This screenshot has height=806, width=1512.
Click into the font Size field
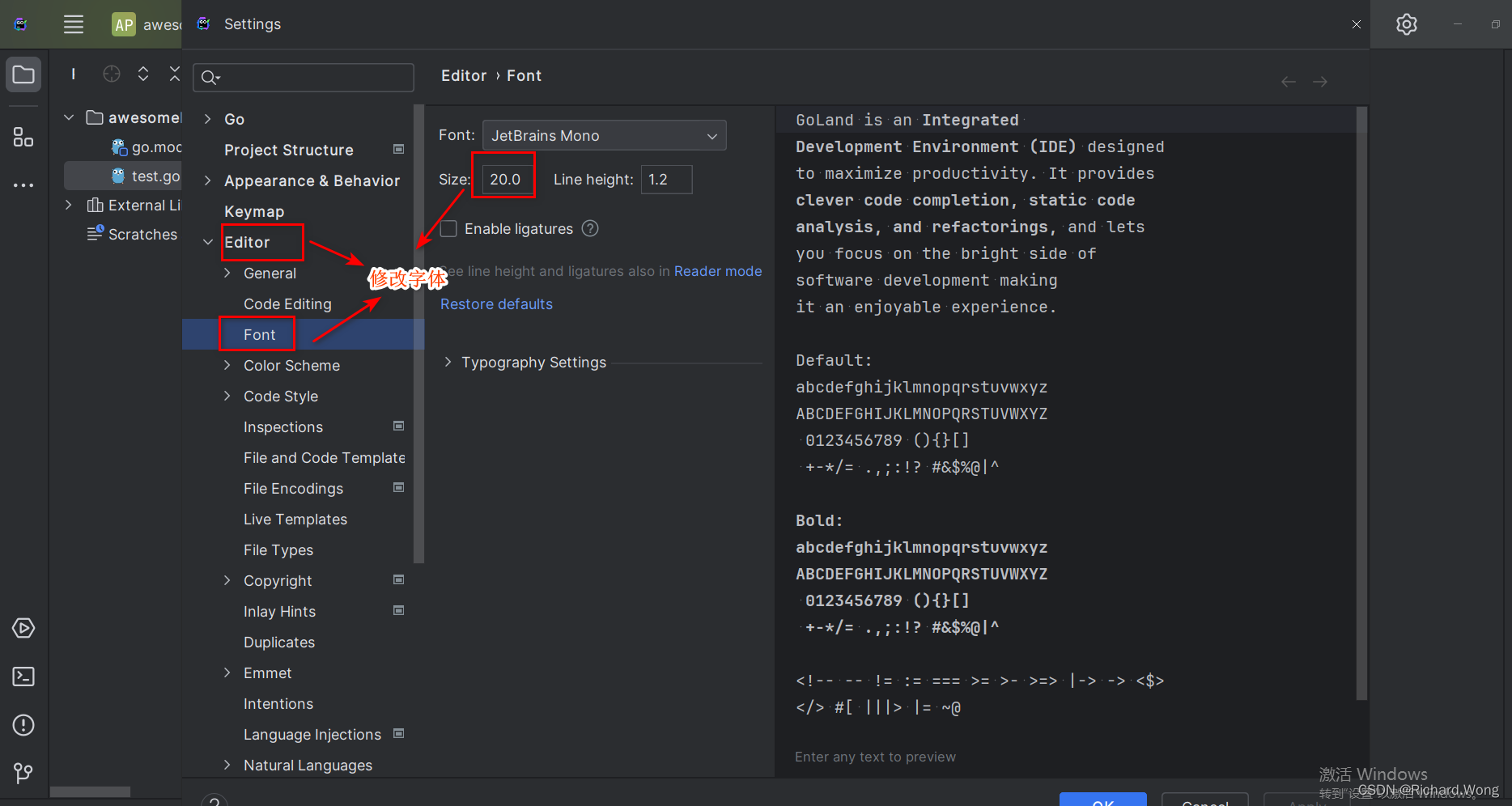[508, 179]
